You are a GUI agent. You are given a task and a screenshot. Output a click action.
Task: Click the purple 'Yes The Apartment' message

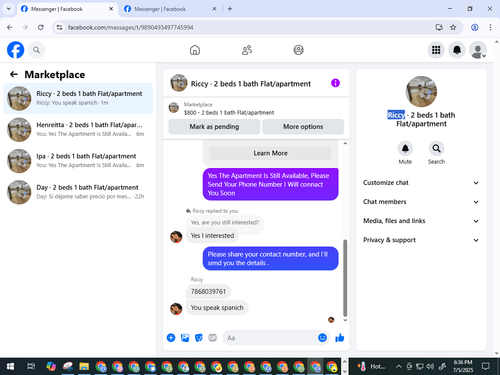[x=270, y=184]
